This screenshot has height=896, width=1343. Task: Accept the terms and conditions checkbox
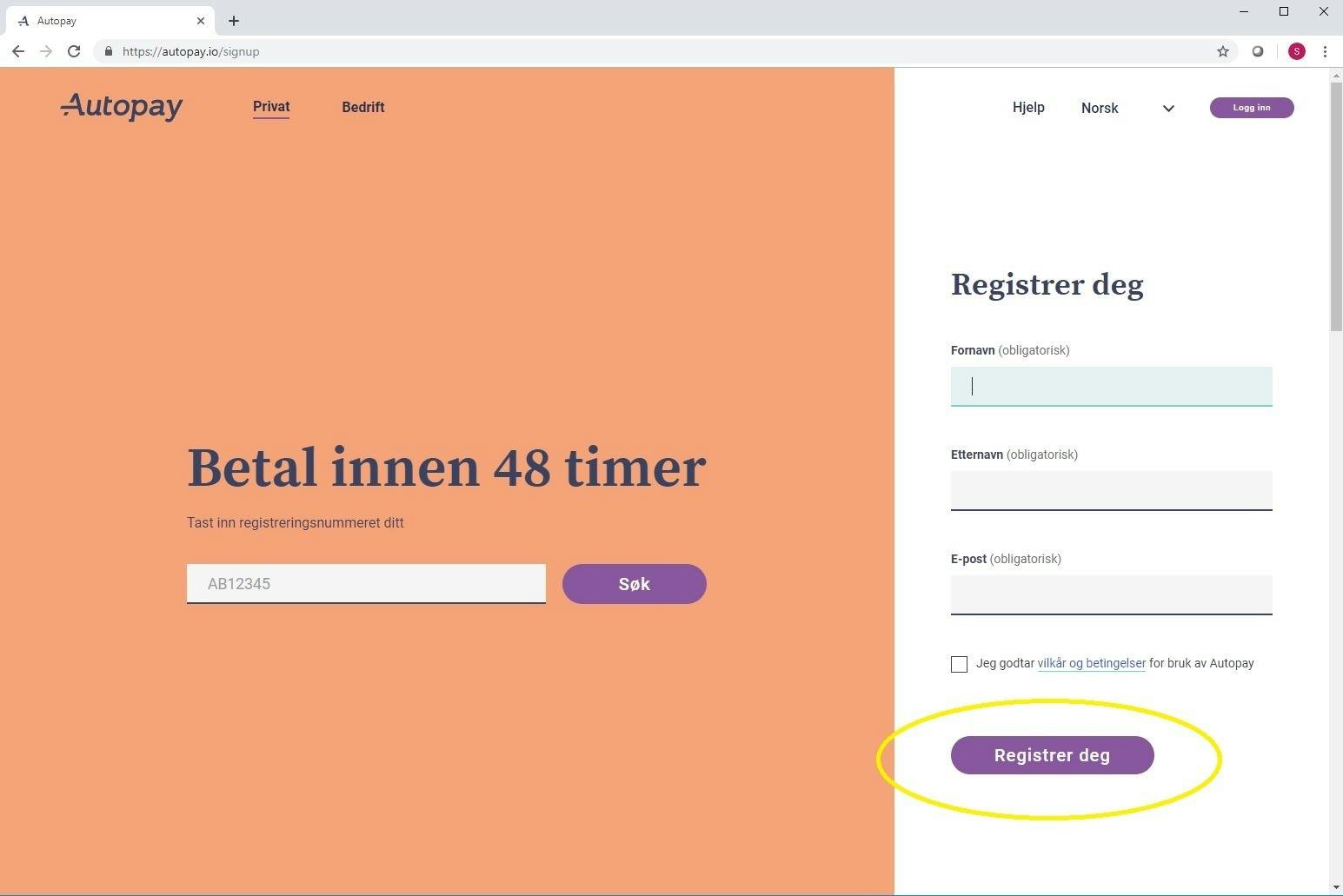click(x=959, y=664)
